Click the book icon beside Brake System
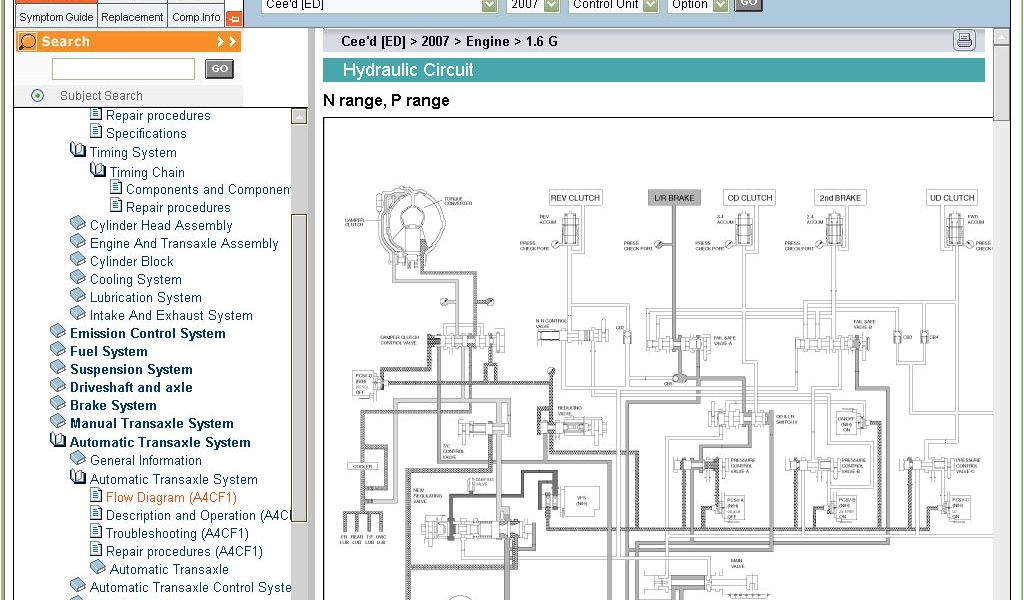Viewport: 1024px width, 600px height. [58, 405]
